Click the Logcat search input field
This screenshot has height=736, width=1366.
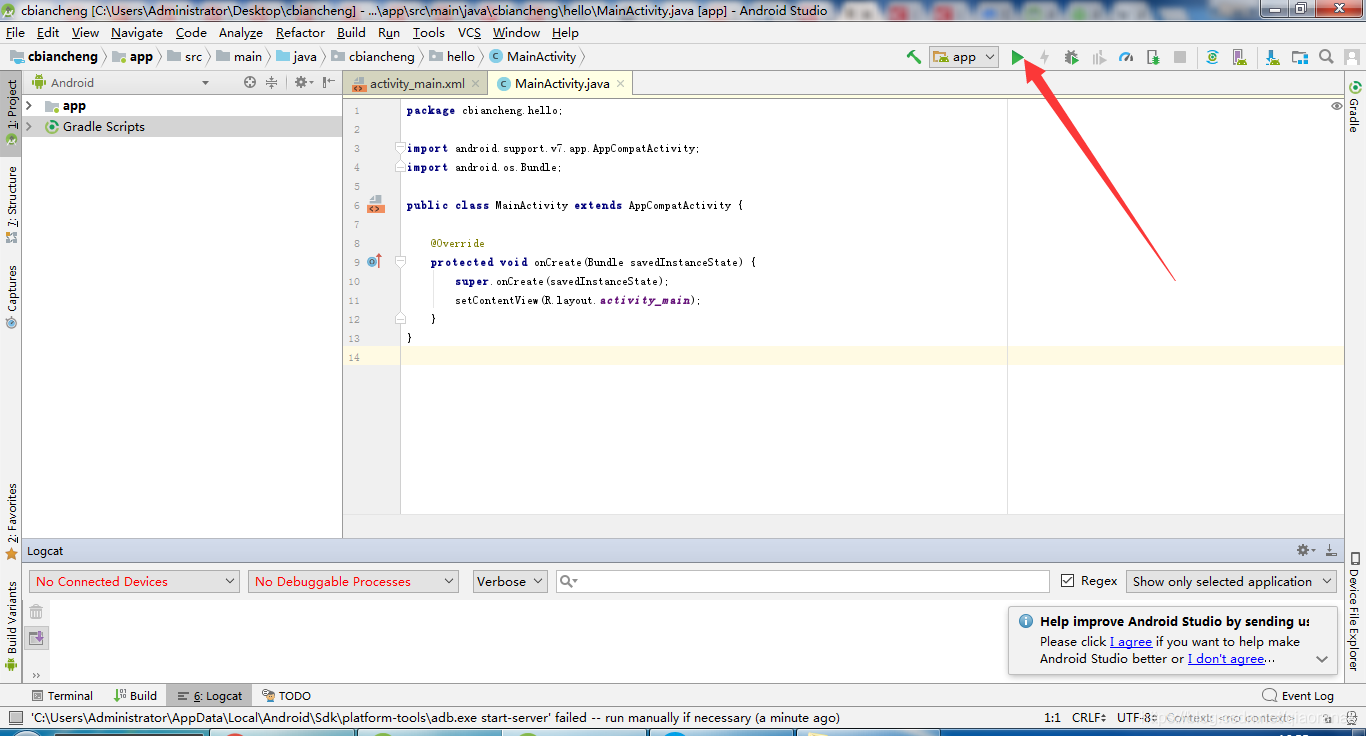coord(802,581)
